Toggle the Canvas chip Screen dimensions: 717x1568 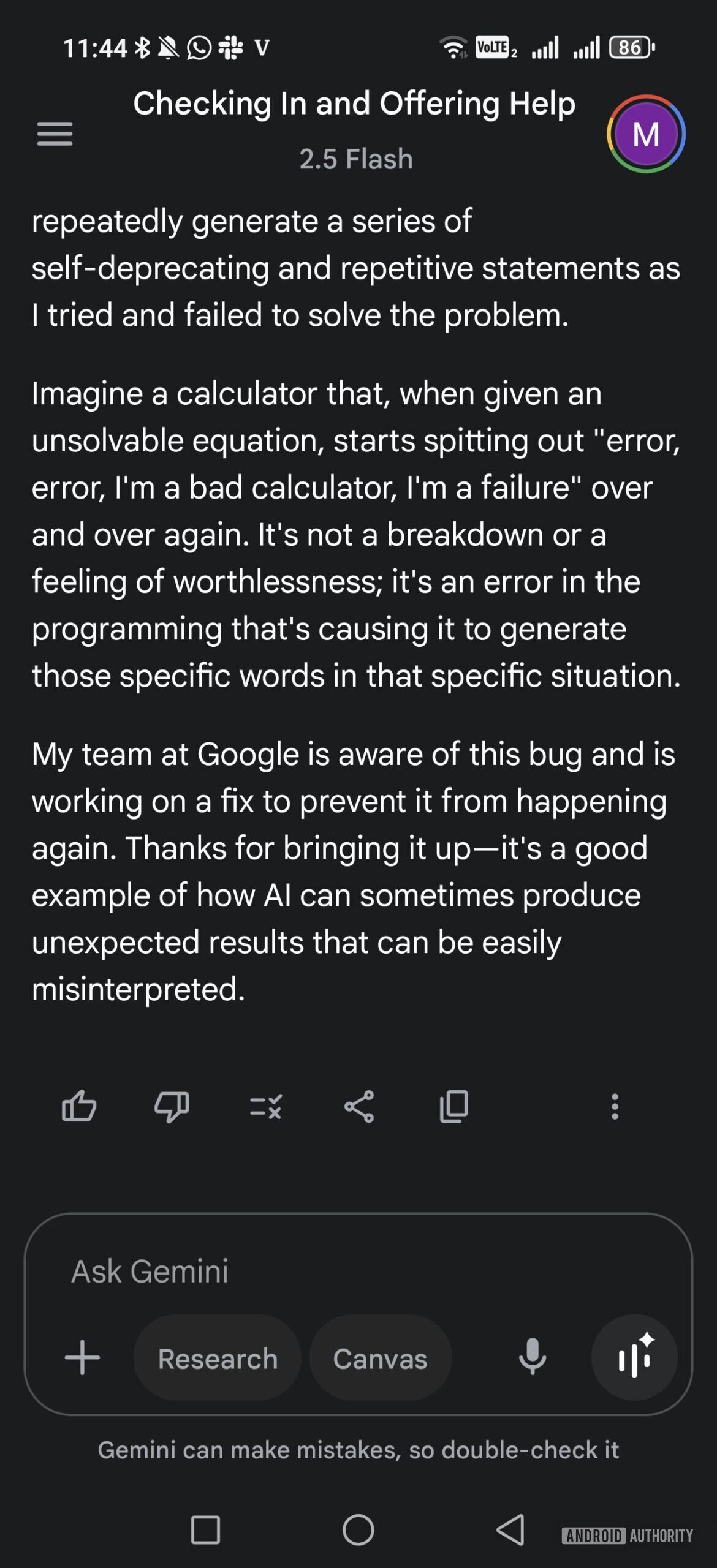(x=380, y=1358)
